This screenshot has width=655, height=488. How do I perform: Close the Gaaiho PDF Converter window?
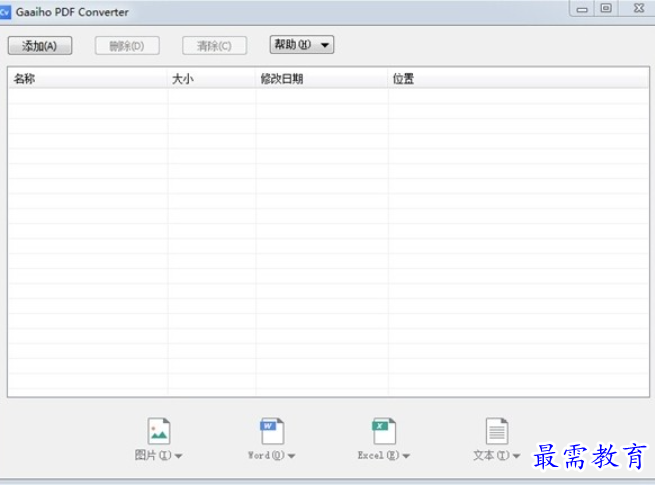tap(639, 8)
